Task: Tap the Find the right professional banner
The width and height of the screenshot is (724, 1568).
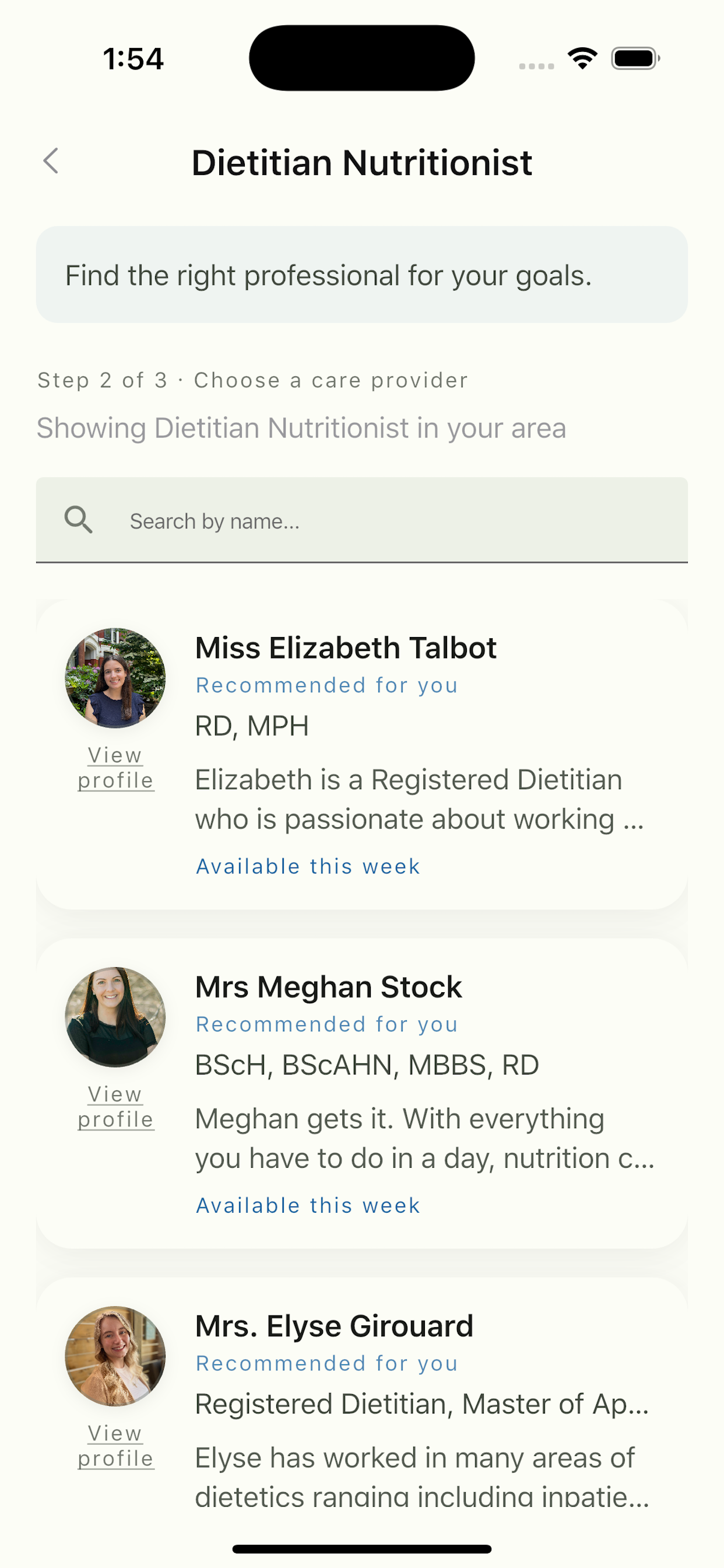Action: (x=362, y=275)
